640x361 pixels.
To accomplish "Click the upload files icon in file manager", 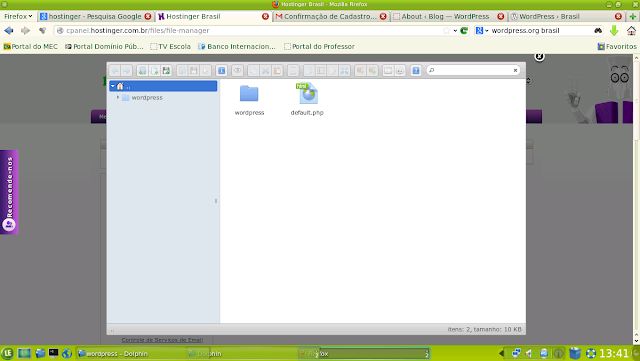I will click(x=166, y=71).
